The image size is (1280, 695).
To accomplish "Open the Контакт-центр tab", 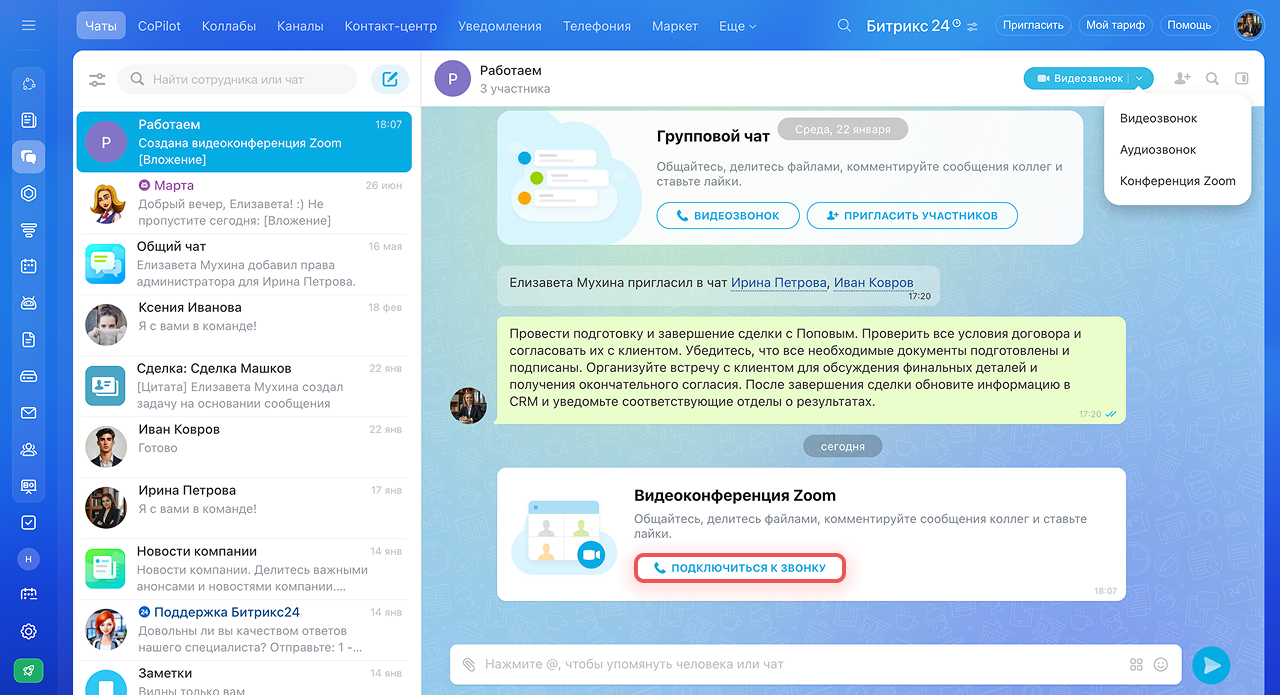I will coord(391,26).
